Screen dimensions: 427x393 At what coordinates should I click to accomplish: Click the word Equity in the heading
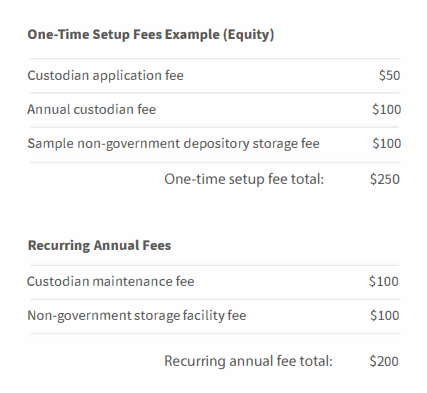248,35
